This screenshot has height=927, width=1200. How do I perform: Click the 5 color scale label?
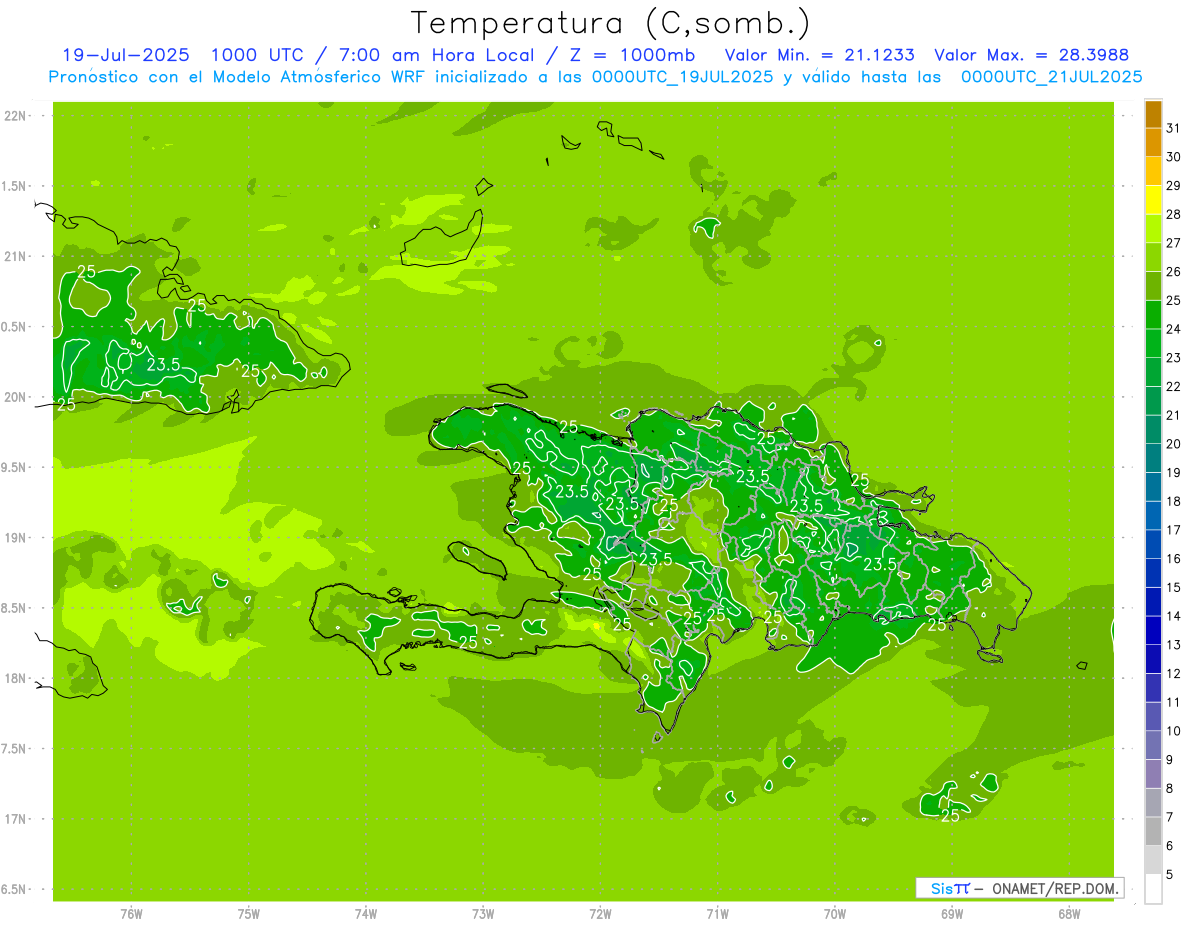tap(1170, 874)
